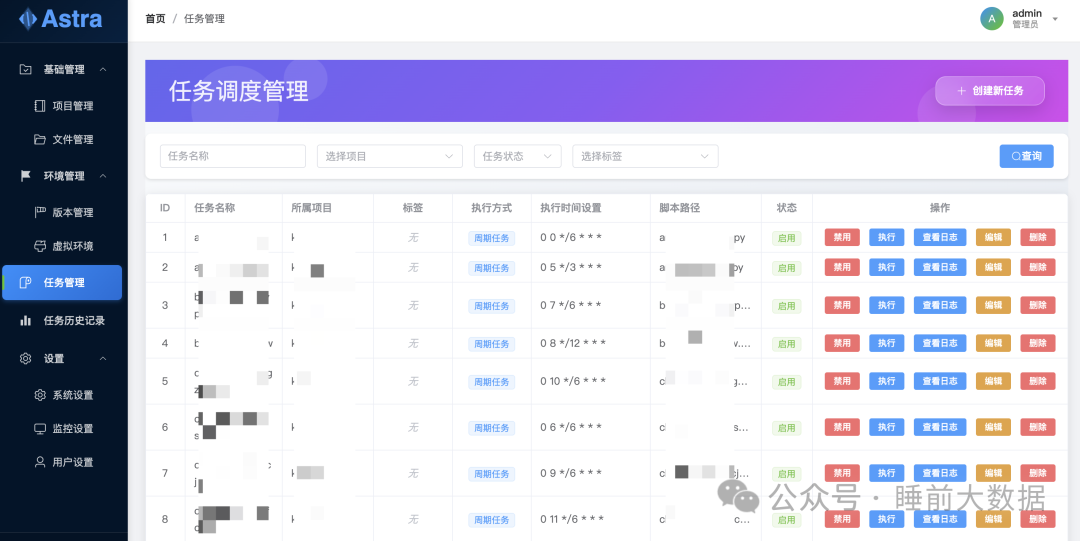Click the 任务管理 sidebar icon
The height and width of the screenshot is (541, 1080).
[x=25, y=283]
